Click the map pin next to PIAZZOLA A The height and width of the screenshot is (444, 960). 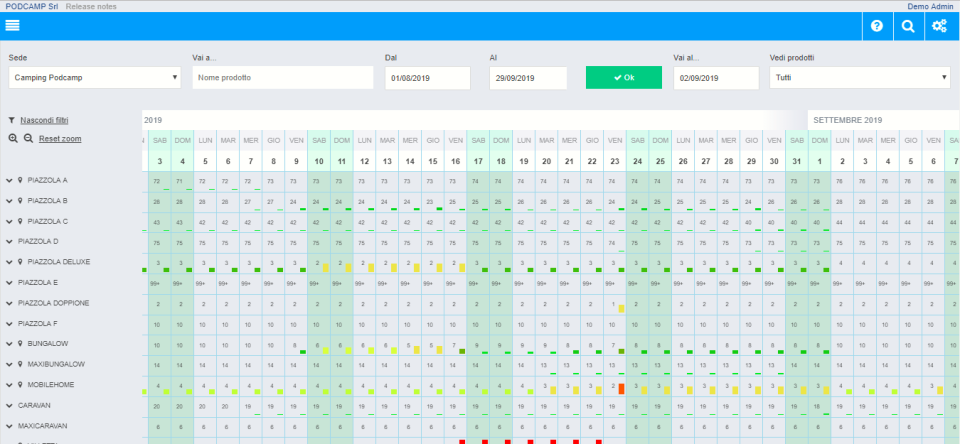point(20,180)
